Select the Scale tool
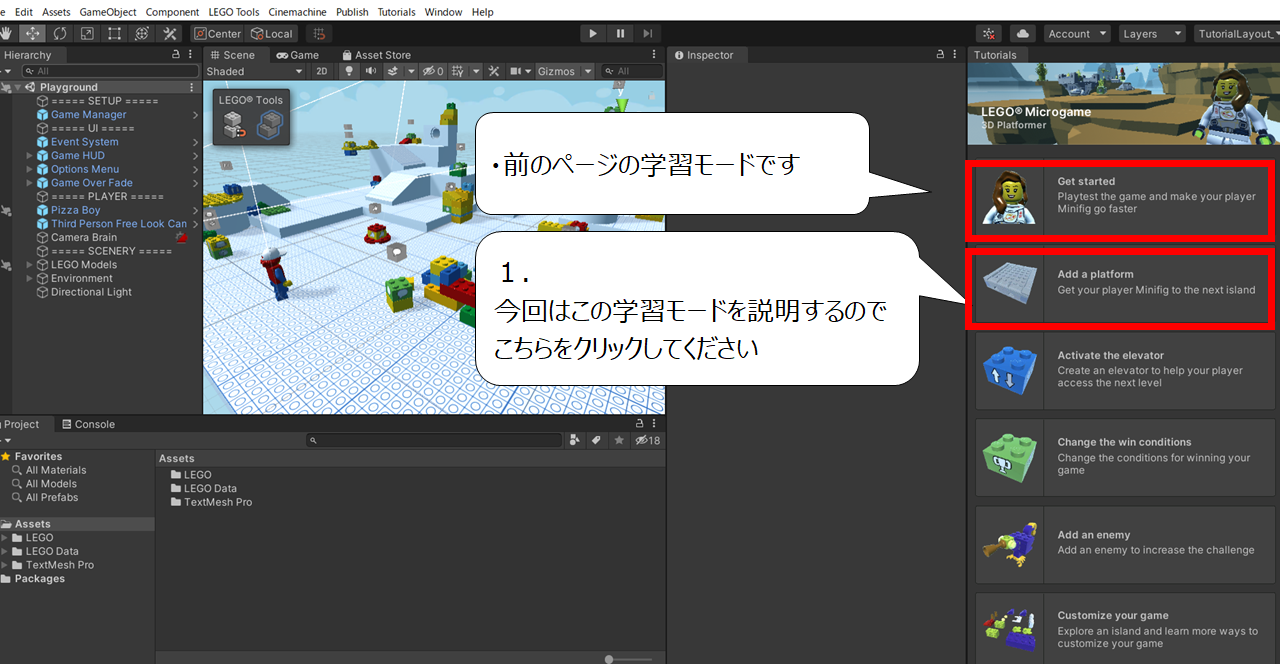The image size is (1280, 664). pos(87,33)
